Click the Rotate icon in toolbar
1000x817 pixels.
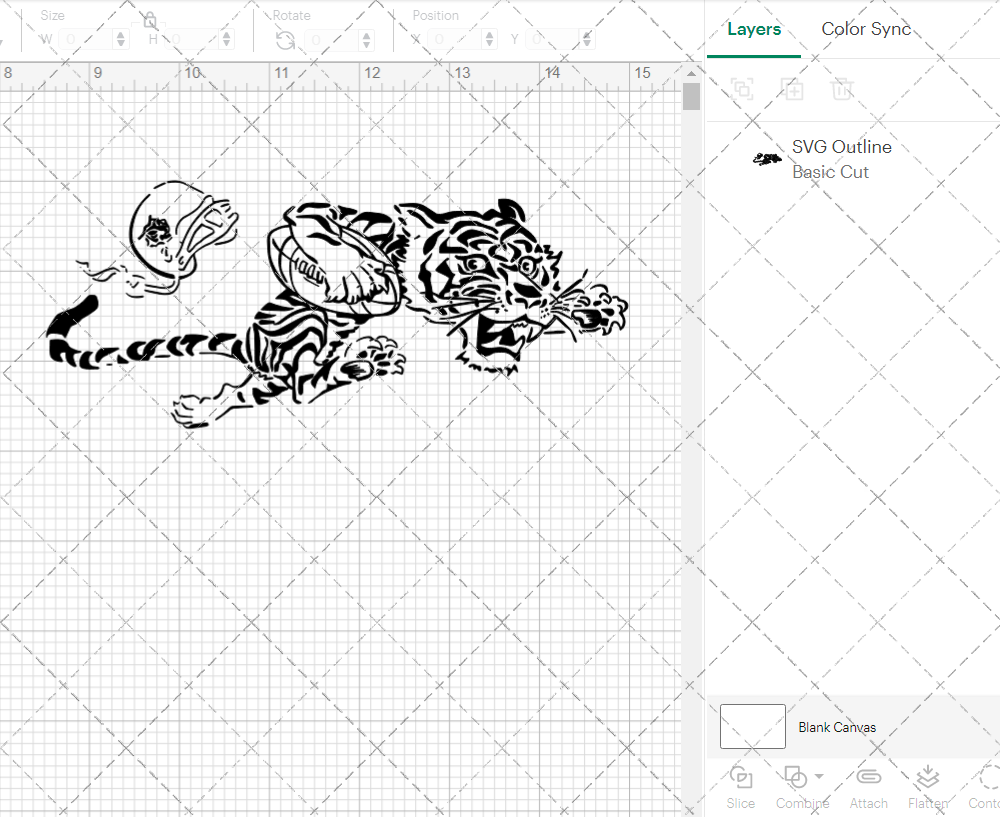pyautogui.click(x=285, y=40)
